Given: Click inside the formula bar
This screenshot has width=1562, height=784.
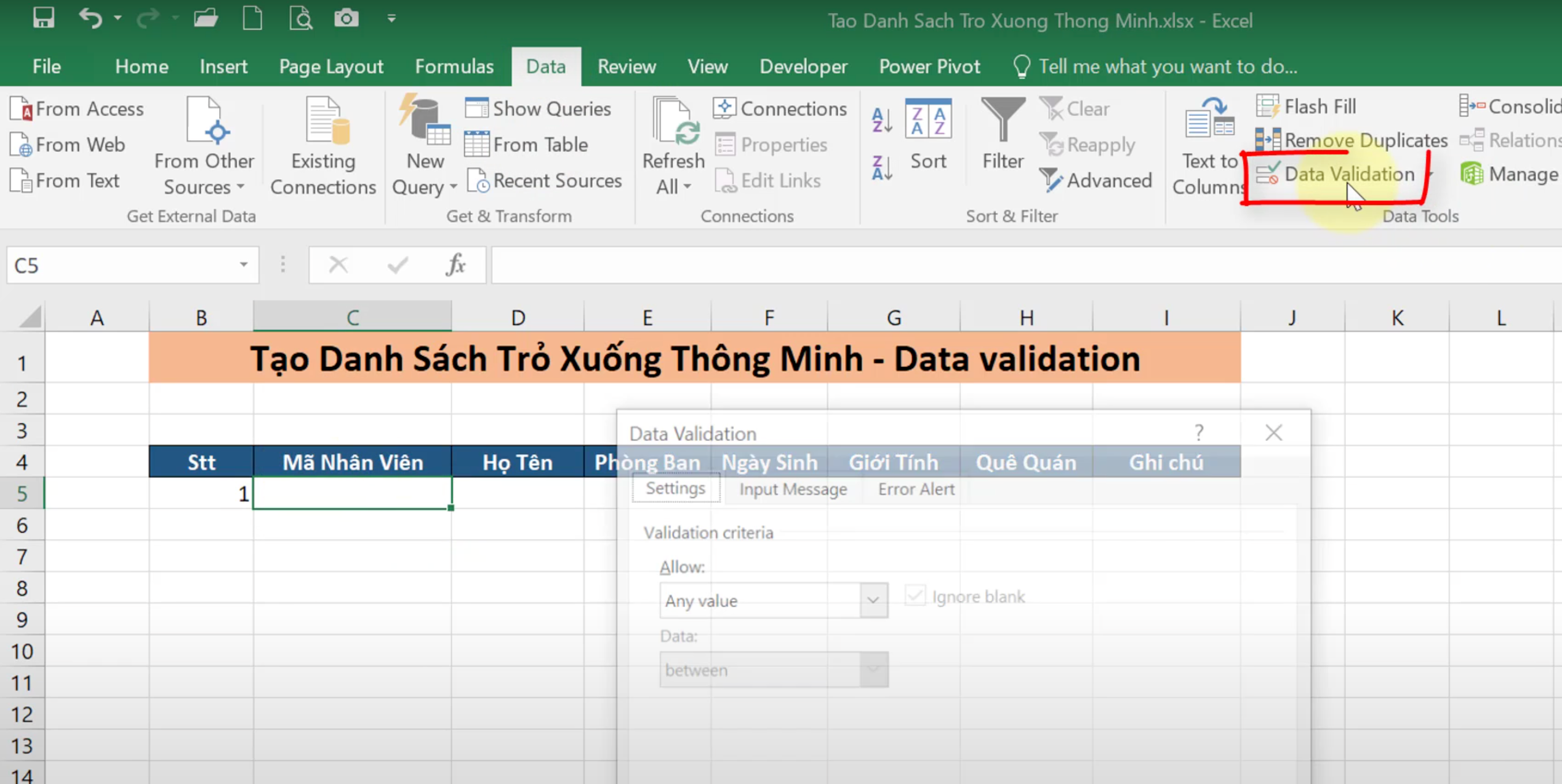Looking at the screenshot, I should (1026, 265).
